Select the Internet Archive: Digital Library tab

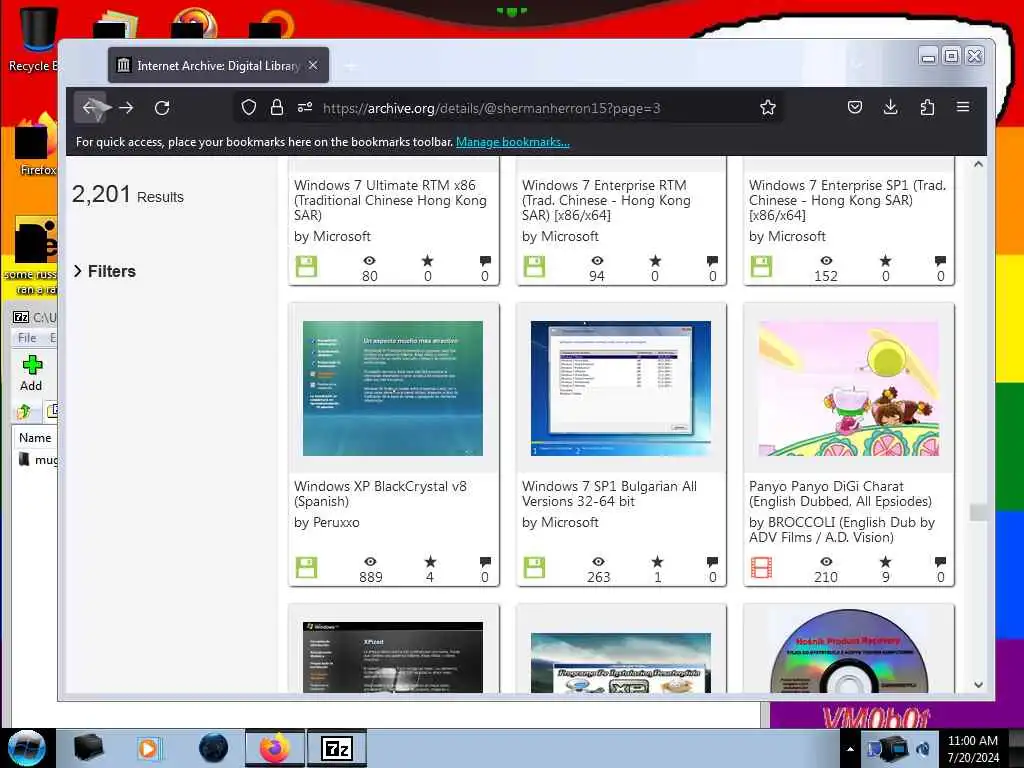(x=218, y=65)
